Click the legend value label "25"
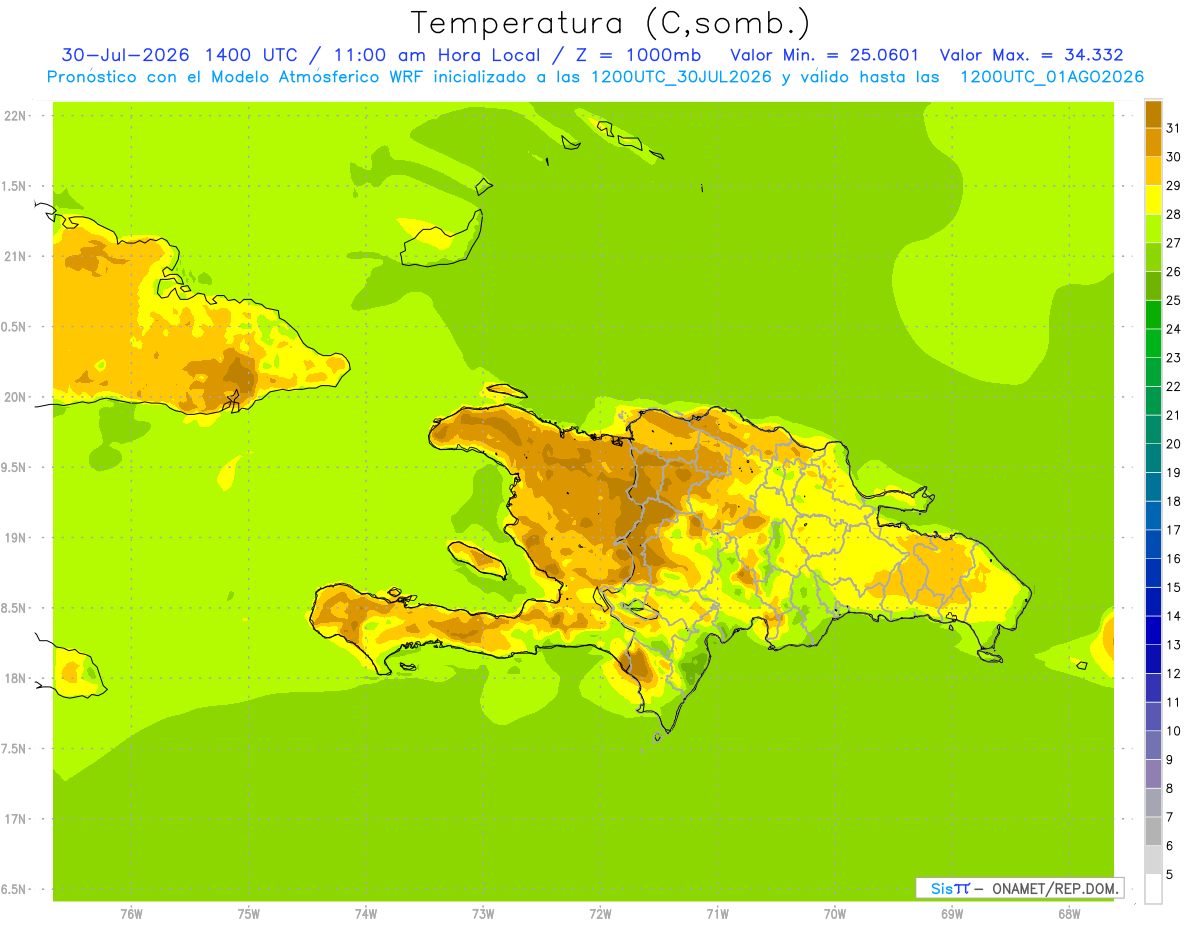1200x927 pixels. [1174, 300]
